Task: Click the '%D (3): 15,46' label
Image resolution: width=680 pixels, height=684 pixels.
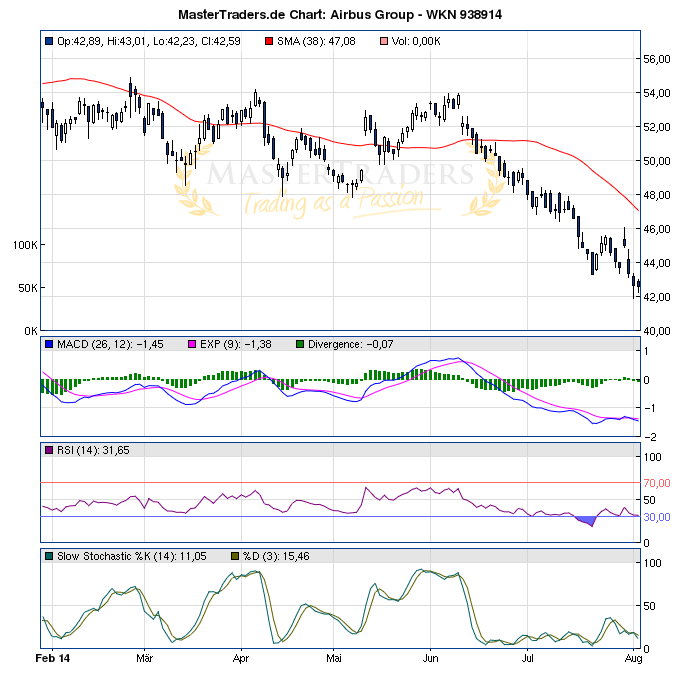Action: click(x=276, y=556)
